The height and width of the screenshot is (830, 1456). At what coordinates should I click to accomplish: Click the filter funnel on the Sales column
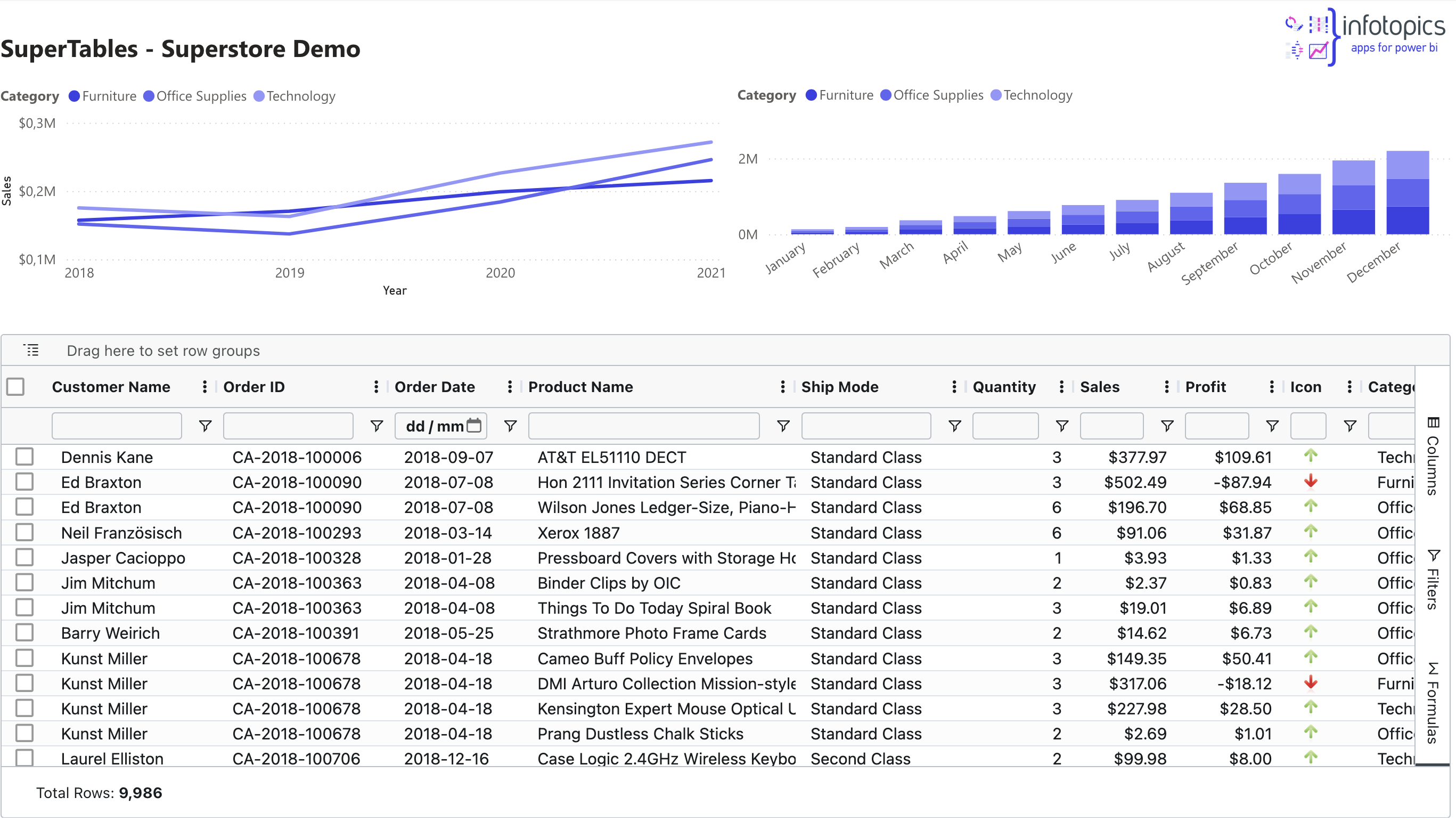pyautogui.click(x=1167, y=425)
